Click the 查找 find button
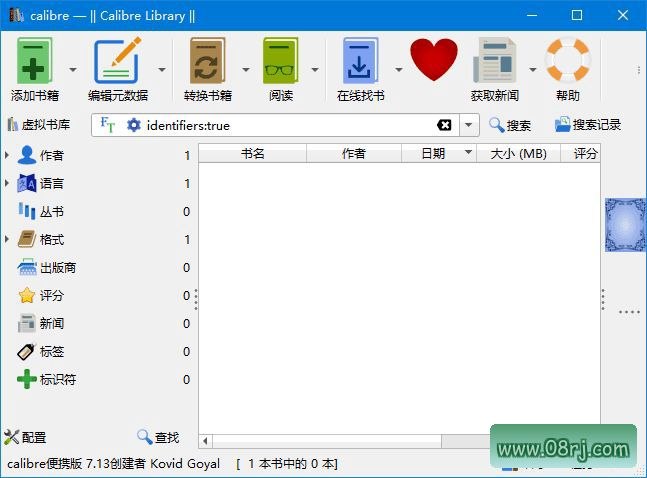Screen dimensions: 647x478 (x=158, y=437)
